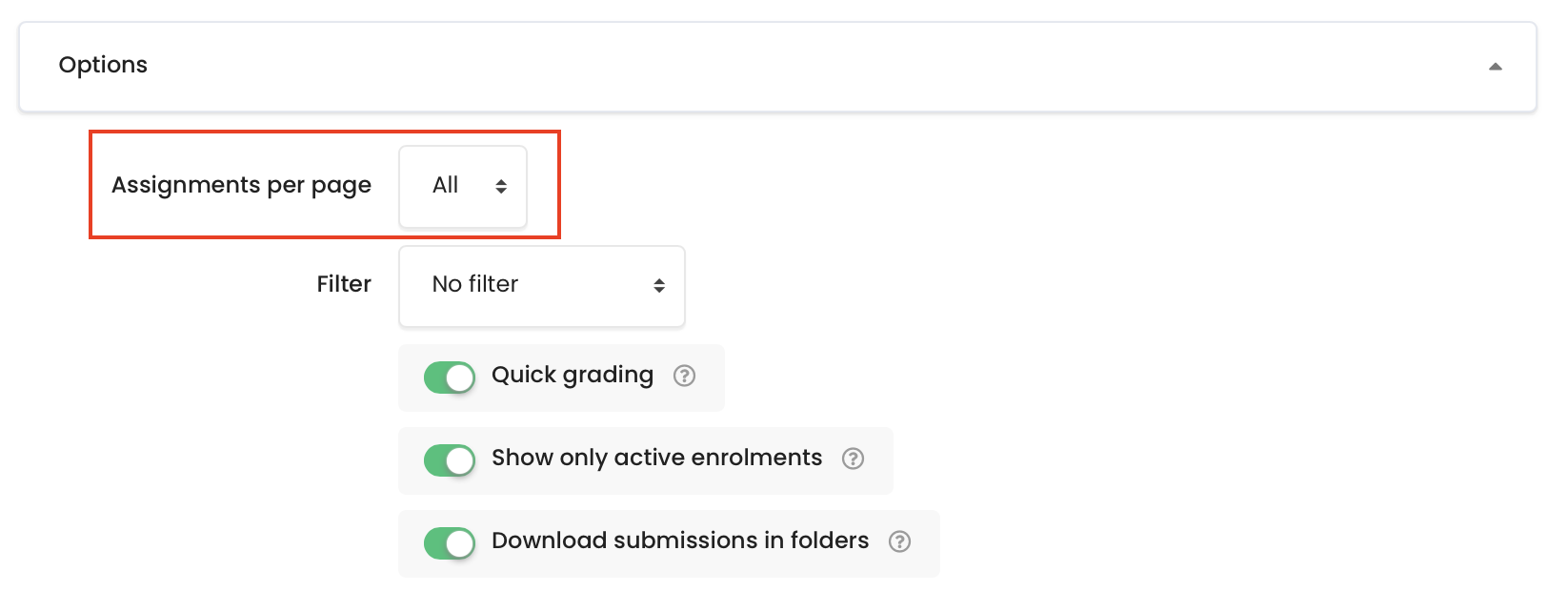Click the Download submissions in folders label
The height and width of the screenshot is (612, 1568).
click(x=680, y=541)
